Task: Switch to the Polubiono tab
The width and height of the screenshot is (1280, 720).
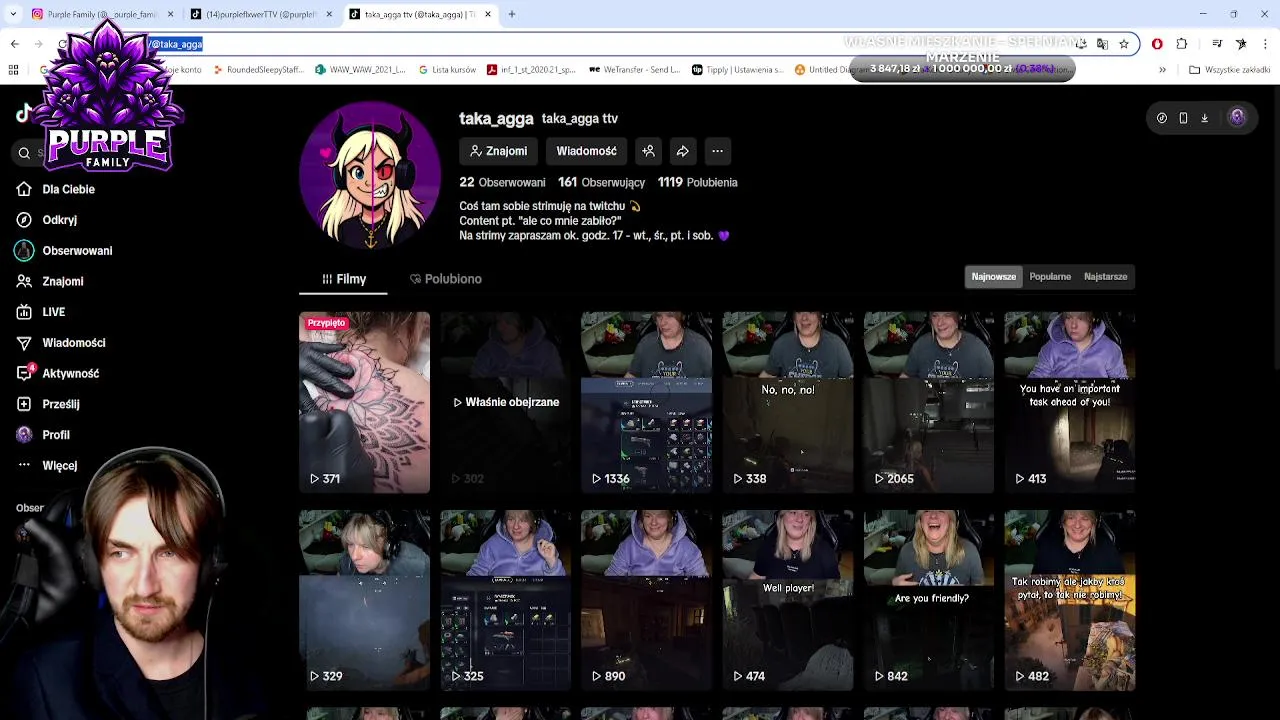Action: [x=445, y=279]
